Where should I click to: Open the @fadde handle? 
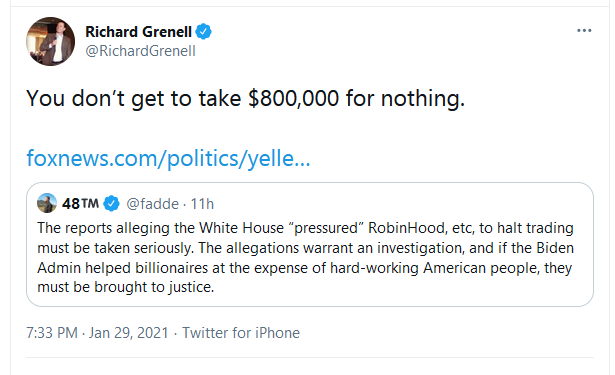click(x=153, y=204)
